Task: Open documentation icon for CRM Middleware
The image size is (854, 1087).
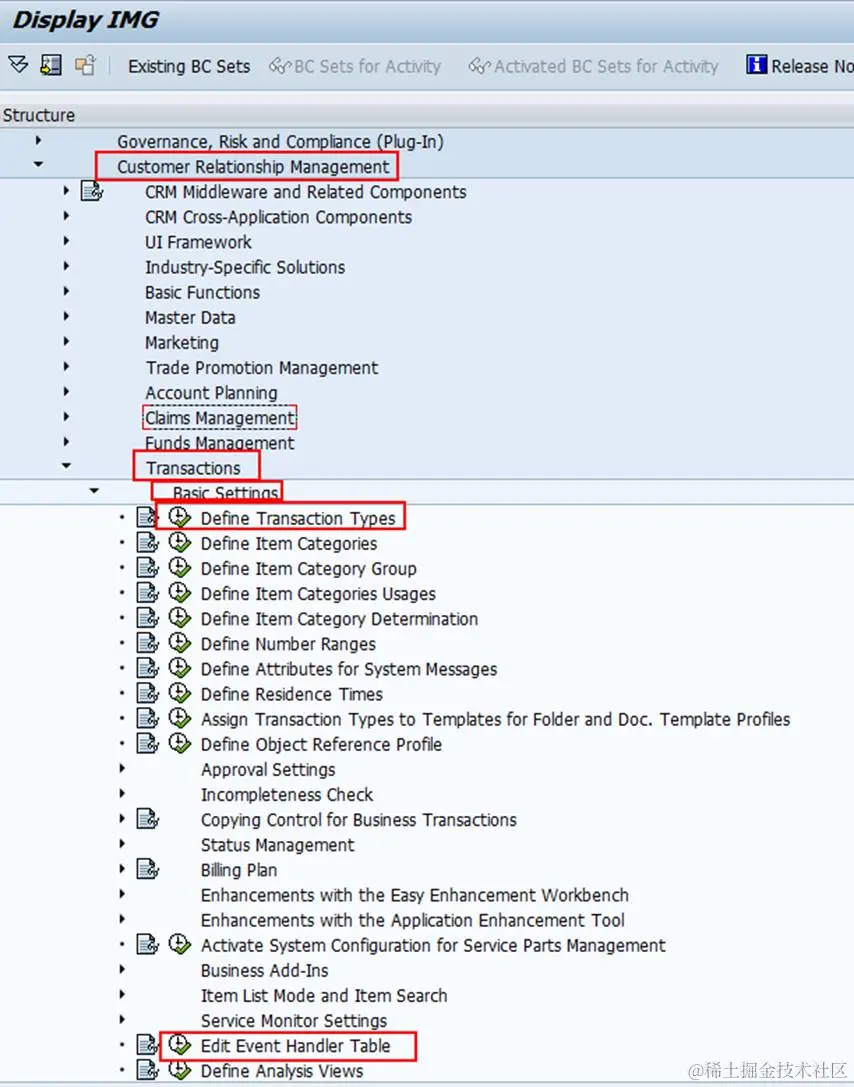Action: 92,191
